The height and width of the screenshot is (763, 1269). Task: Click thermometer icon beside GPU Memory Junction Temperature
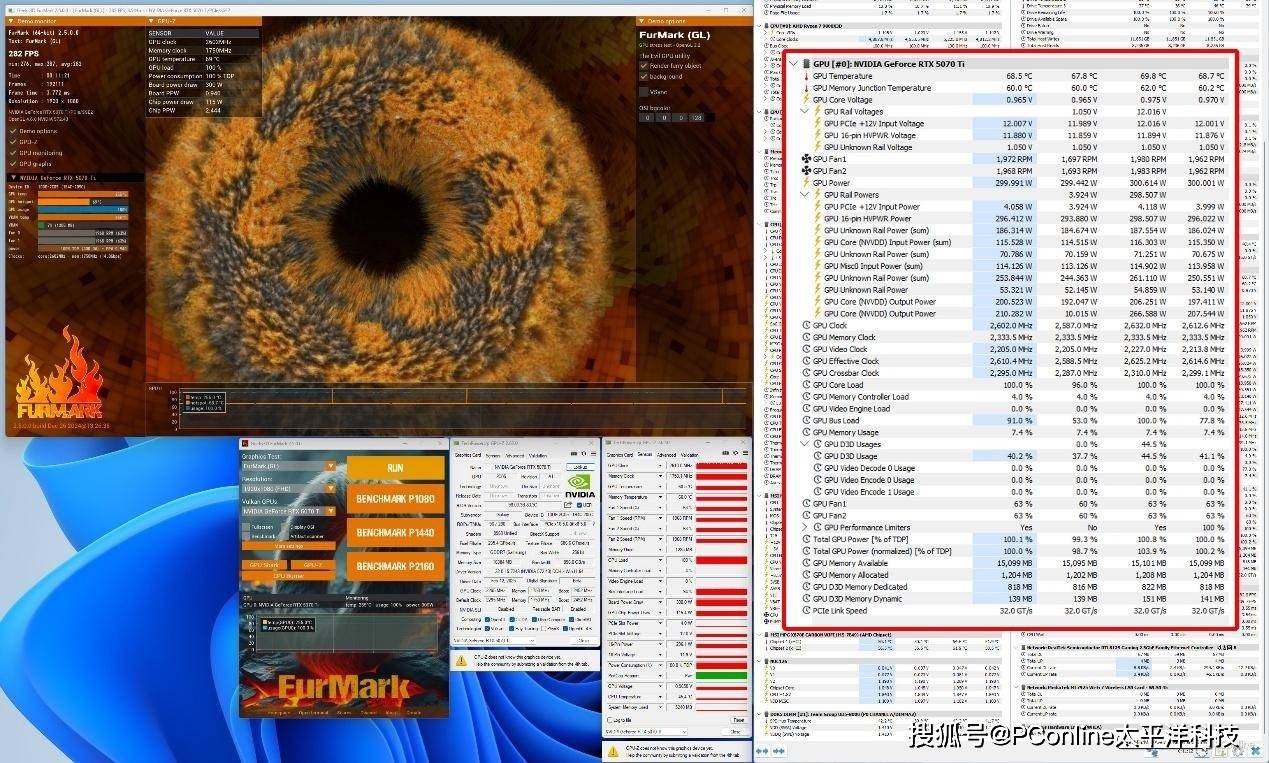(806, 88)
